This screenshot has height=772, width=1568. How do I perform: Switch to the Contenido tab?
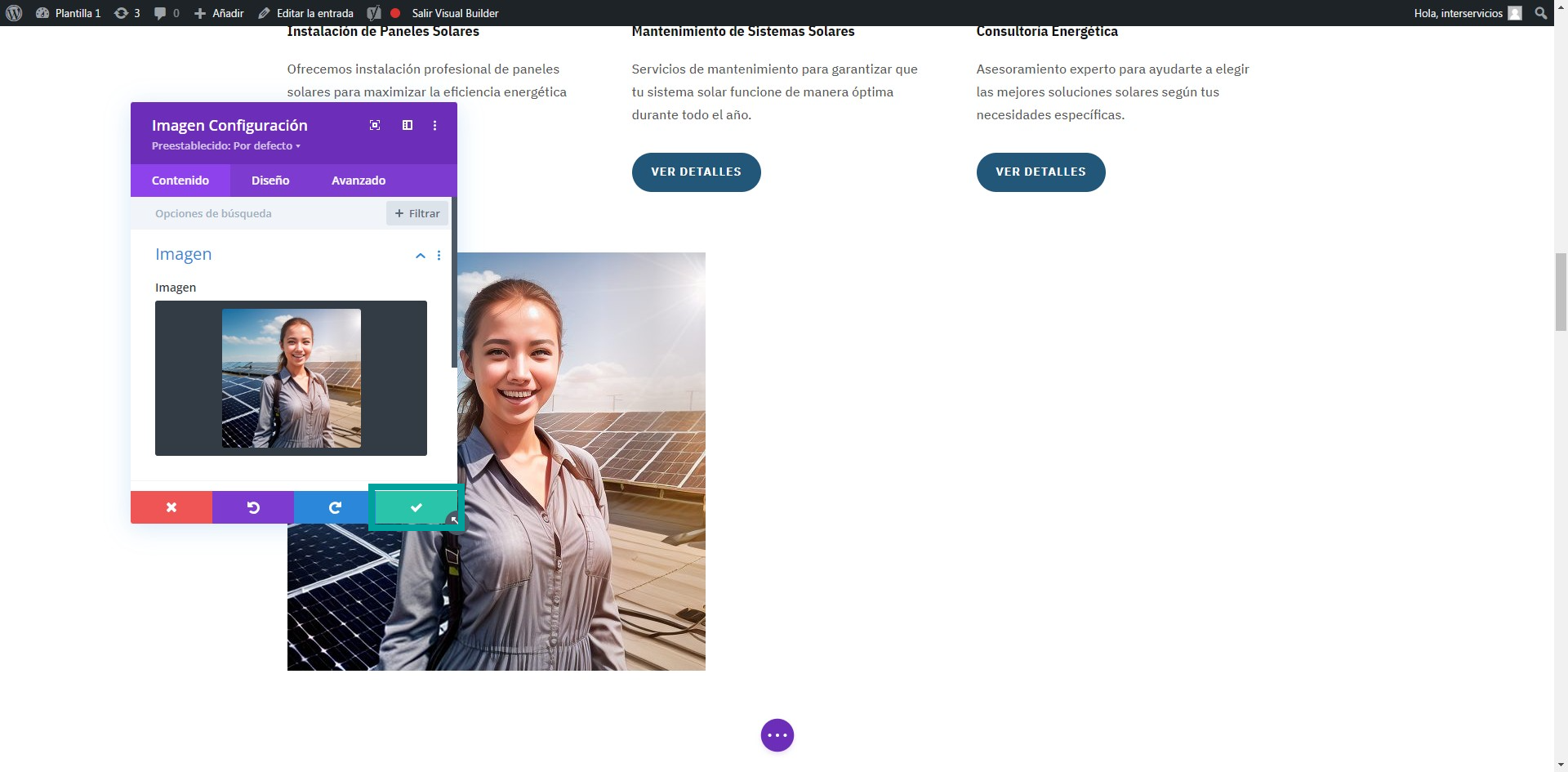[x=180, y=181]
